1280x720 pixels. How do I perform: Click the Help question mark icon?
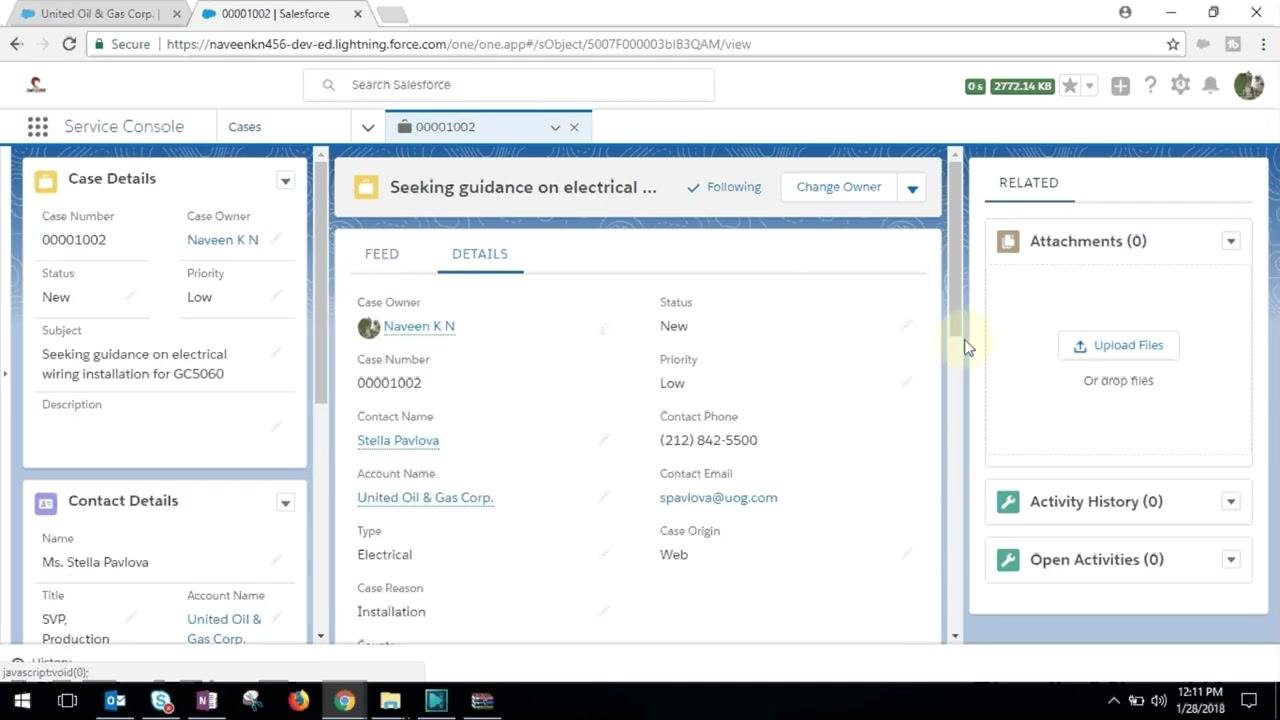1151,86
